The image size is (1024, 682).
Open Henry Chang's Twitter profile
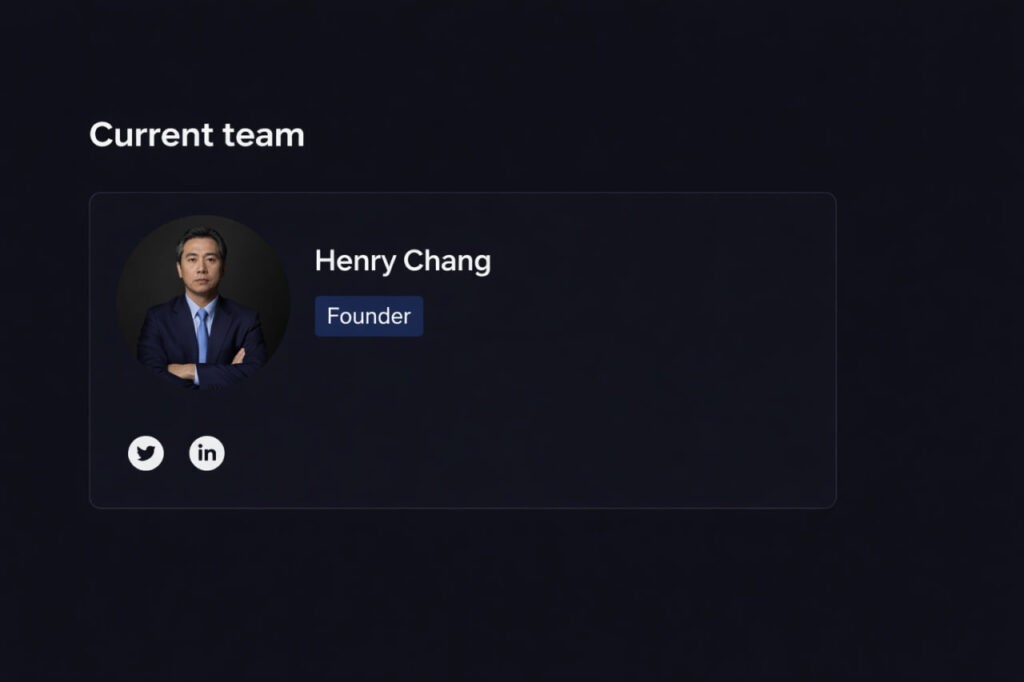146,453
